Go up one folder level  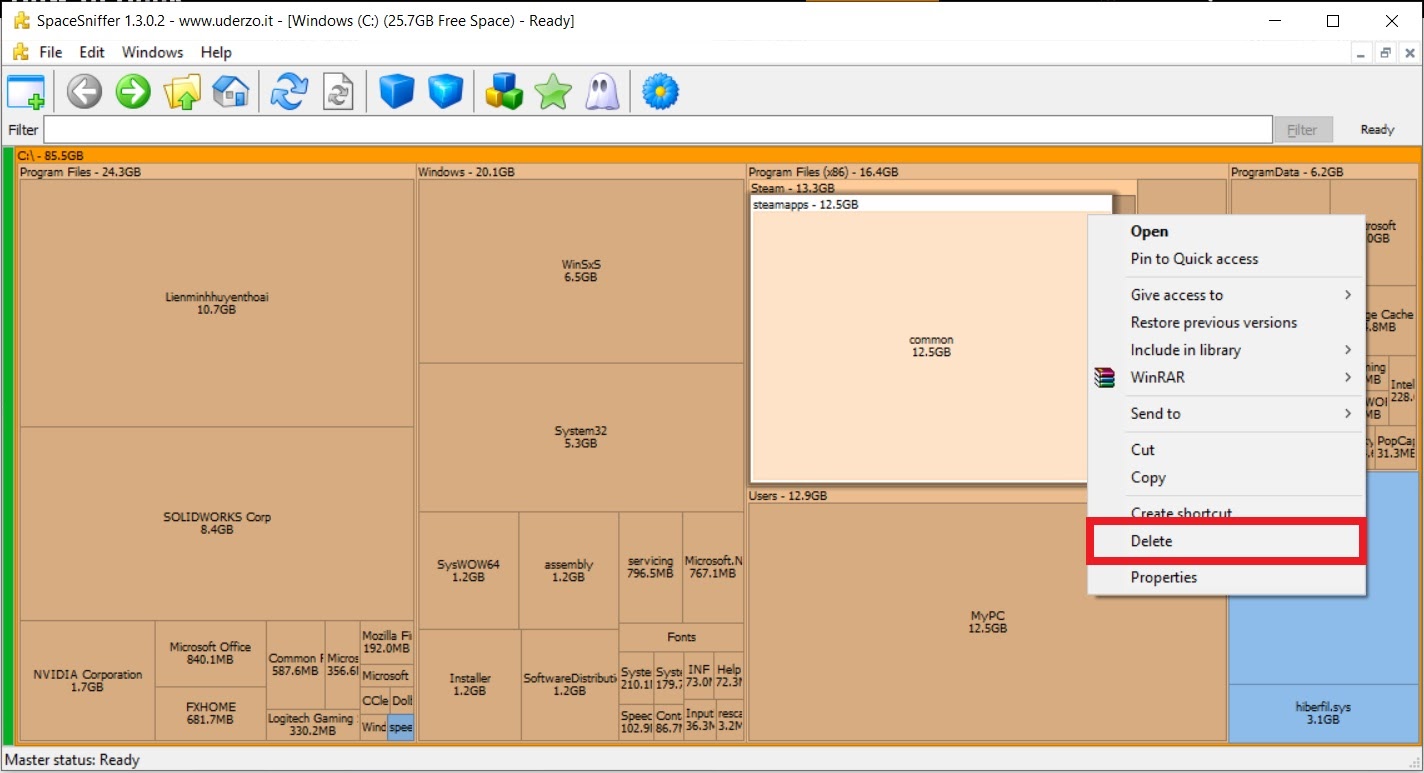pyautogui.click(x=182, y=92)
